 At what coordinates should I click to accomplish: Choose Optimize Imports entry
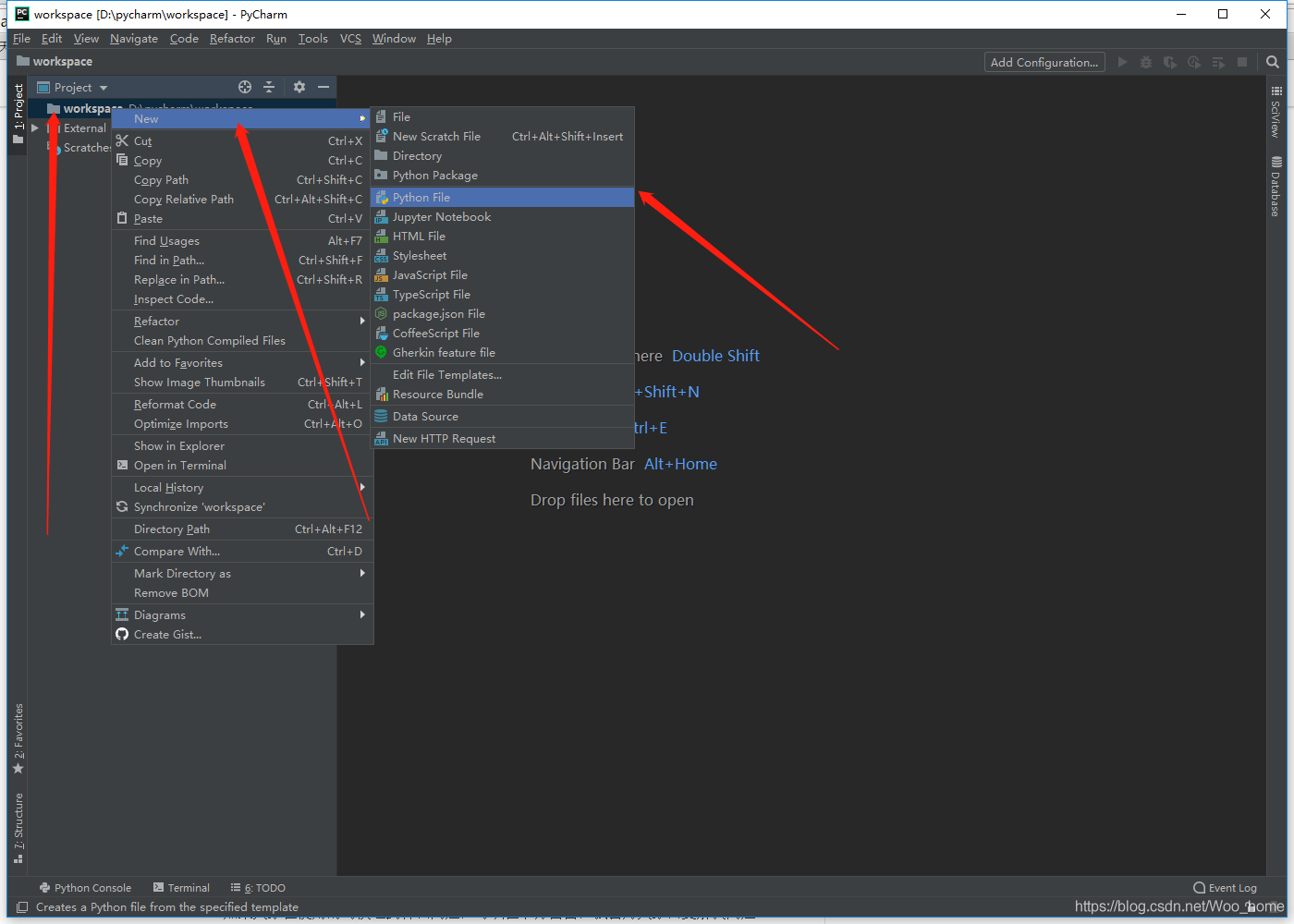pos(242,424)
